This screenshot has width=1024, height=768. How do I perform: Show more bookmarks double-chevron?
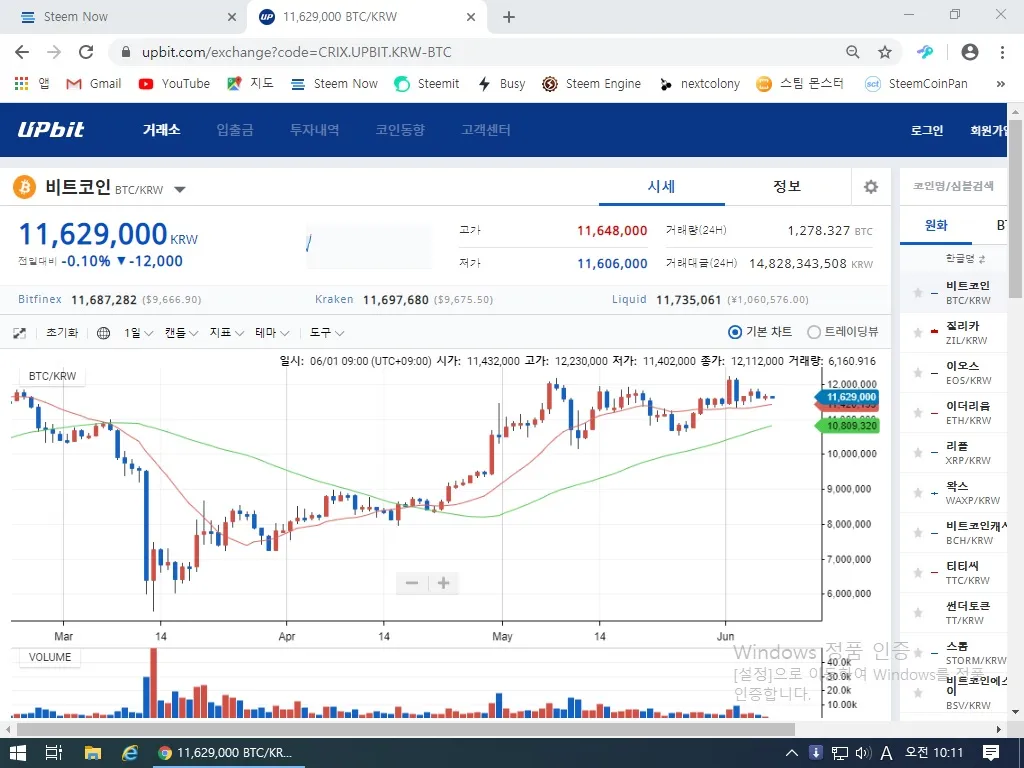1000,84
